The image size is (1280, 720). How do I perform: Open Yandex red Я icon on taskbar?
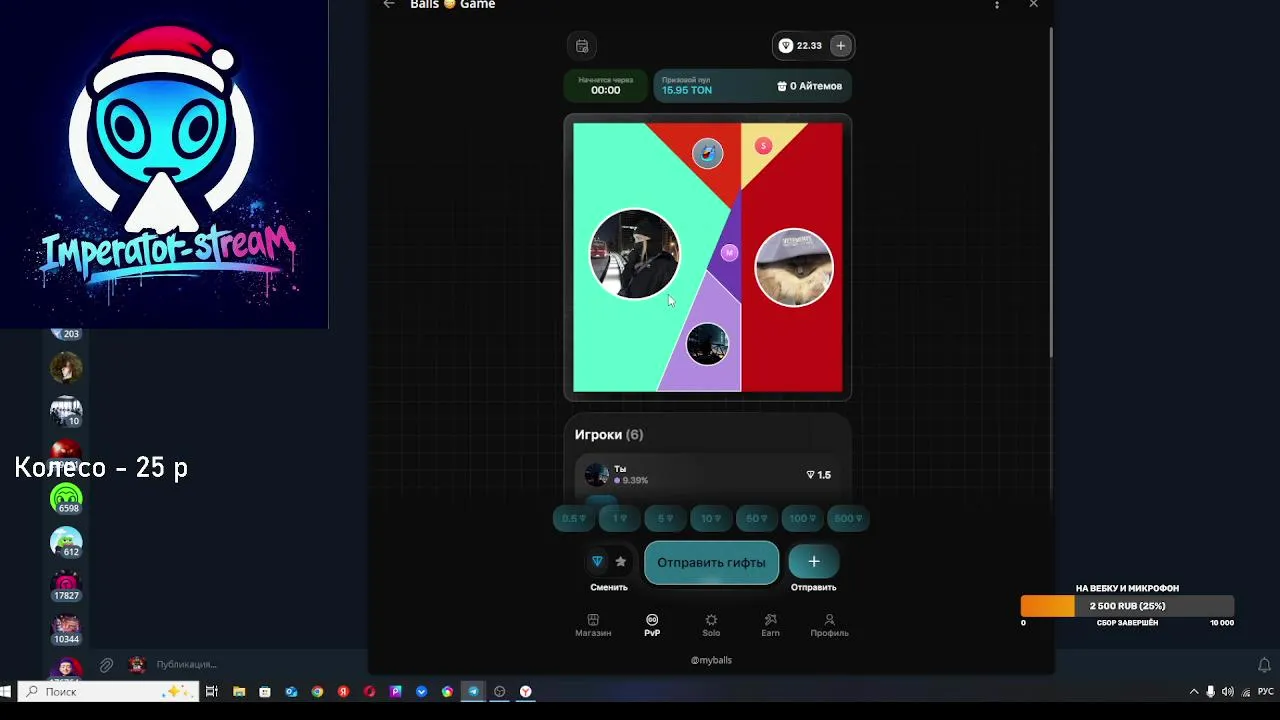click(x=343, y=691)
